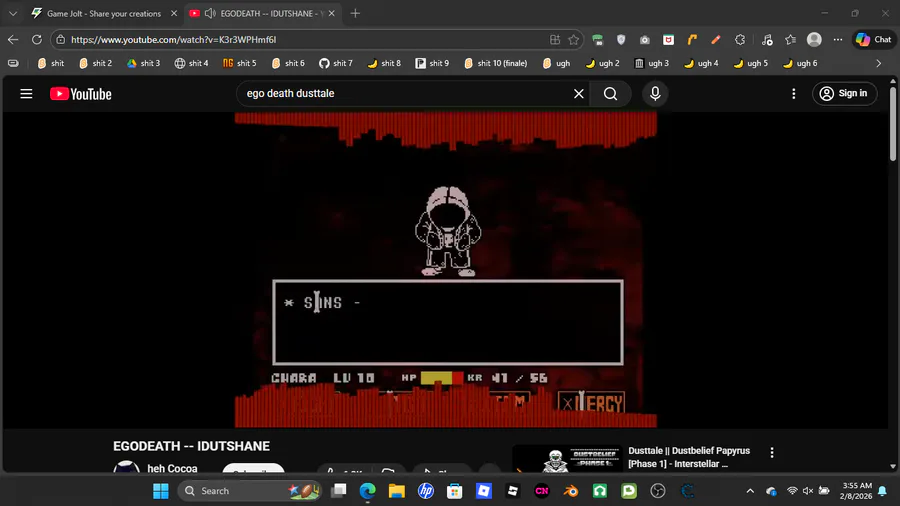The width and height of the screenshot is (900, 506).
Task: Open options for Dustbelief Papyrus video
Action: point(772,452)
